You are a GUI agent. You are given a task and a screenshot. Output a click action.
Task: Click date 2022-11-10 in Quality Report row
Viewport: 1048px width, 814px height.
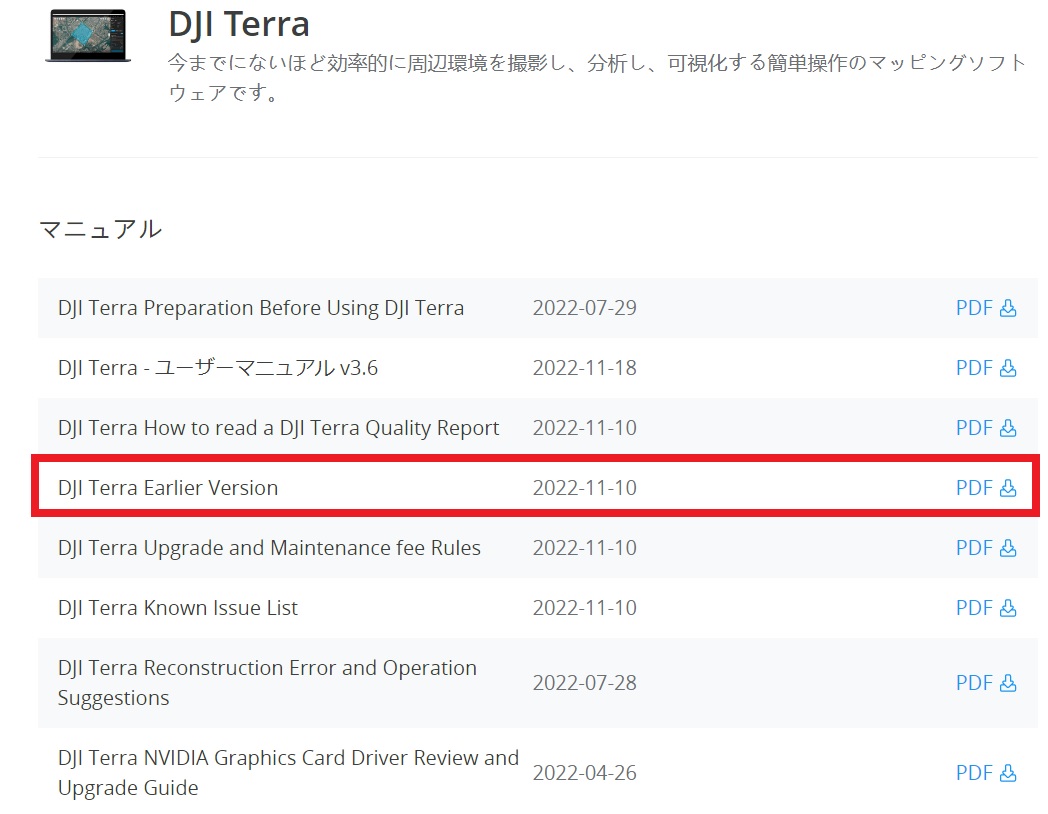[585, 428]
